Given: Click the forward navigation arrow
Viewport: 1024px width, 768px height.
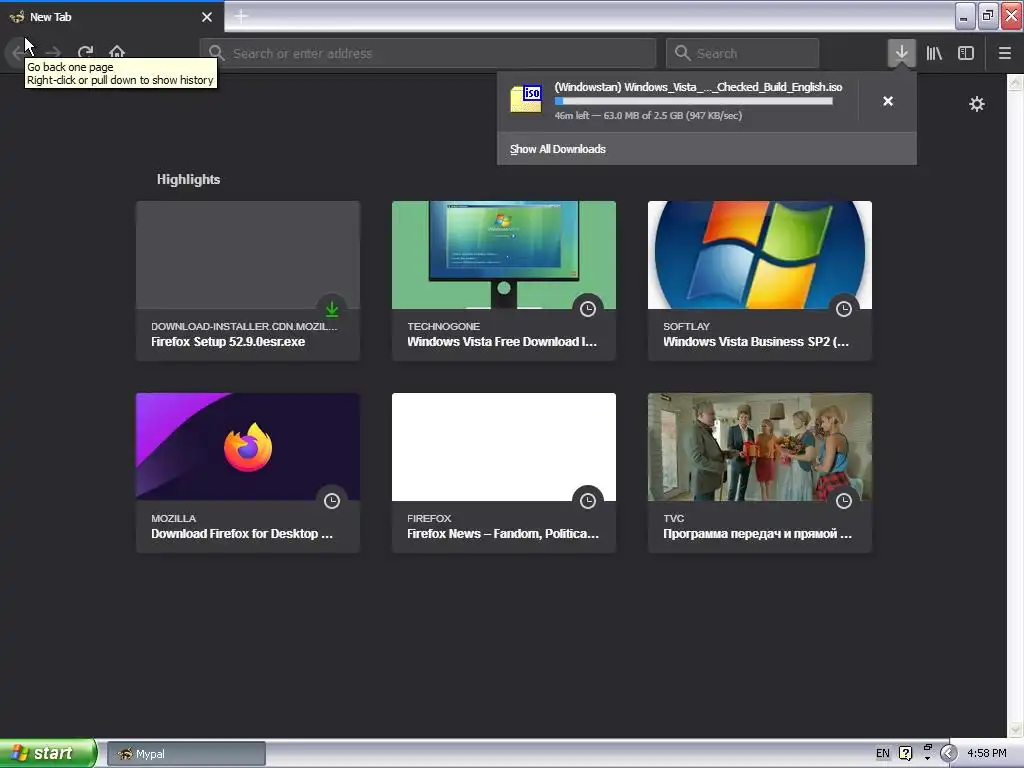Looking at the screenshot, I should pyautogui.click(x=54, y=53).
